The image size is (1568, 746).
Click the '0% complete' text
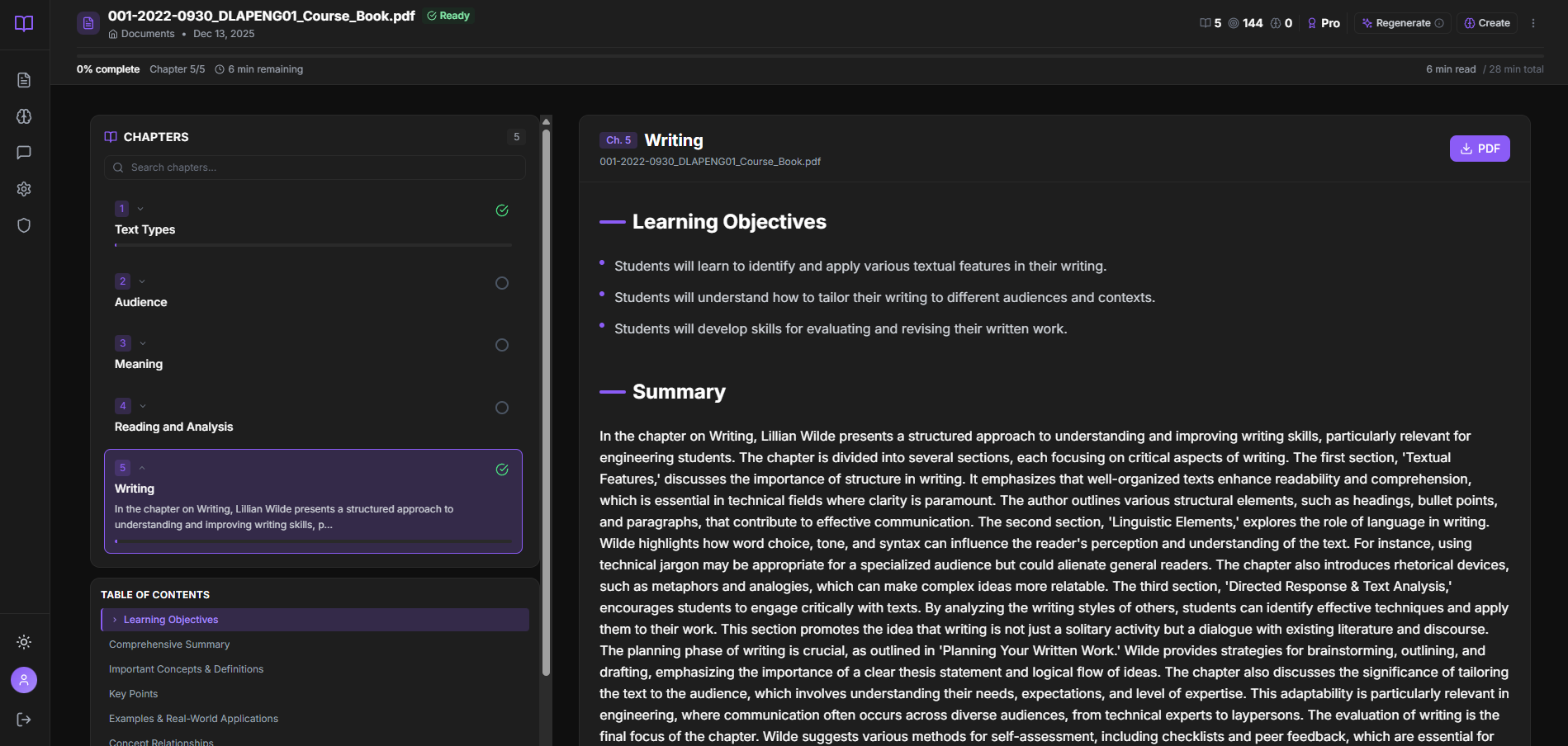[x=108, y=69]
